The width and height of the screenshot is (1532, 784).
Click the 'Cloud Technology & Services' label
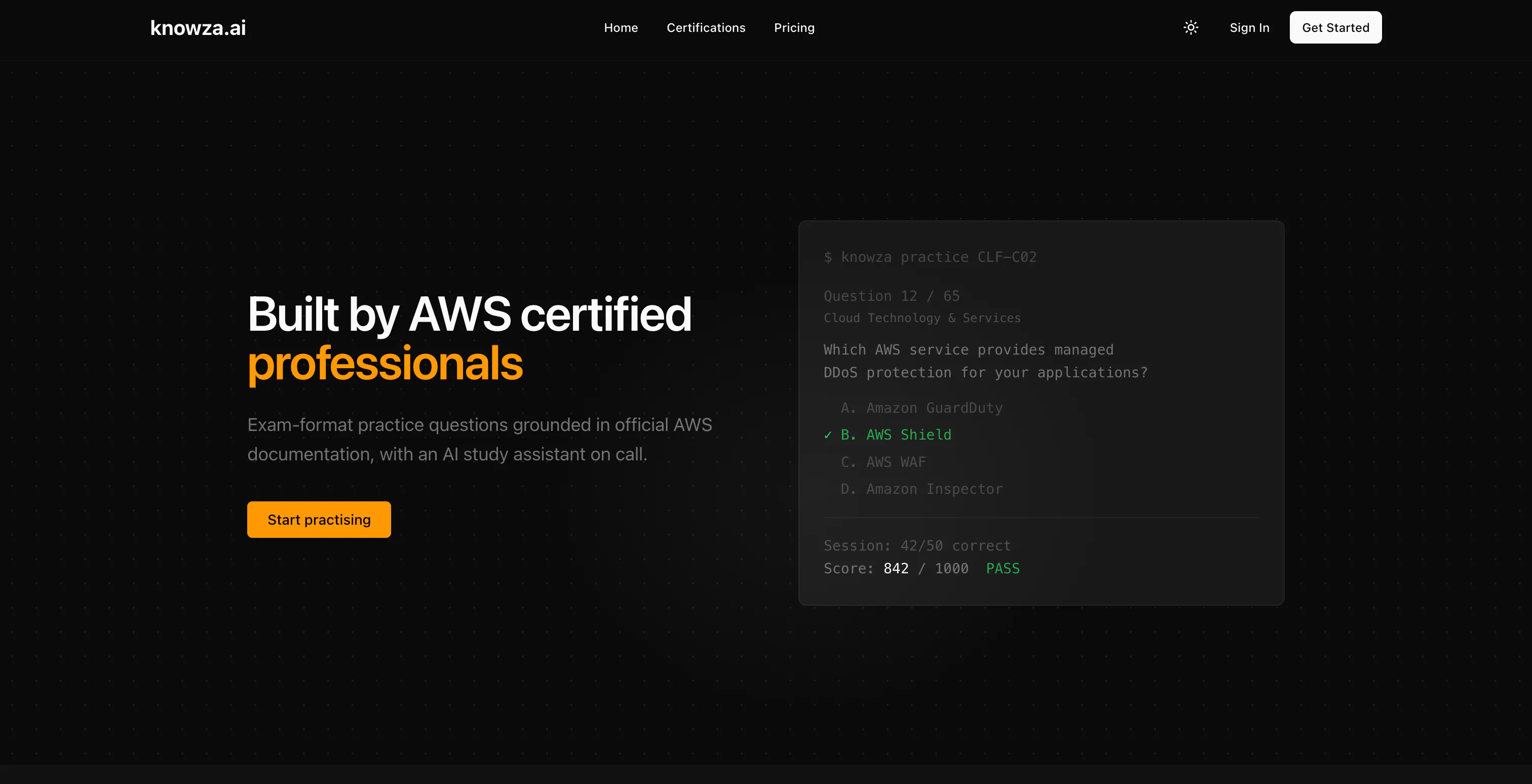pos(922,318)
